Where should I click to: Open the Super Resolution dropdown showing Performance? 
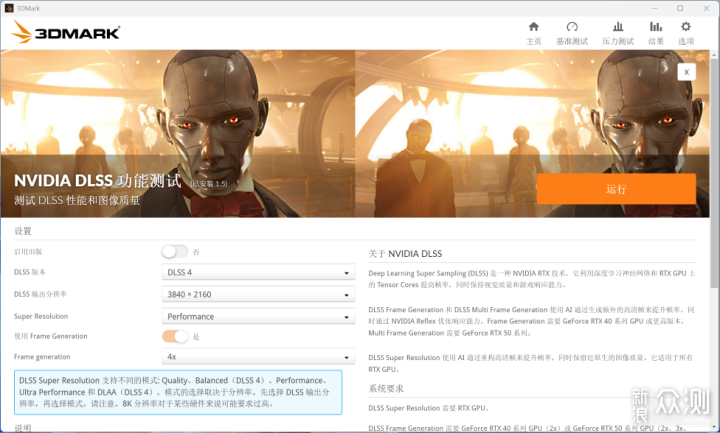(258, 316)
